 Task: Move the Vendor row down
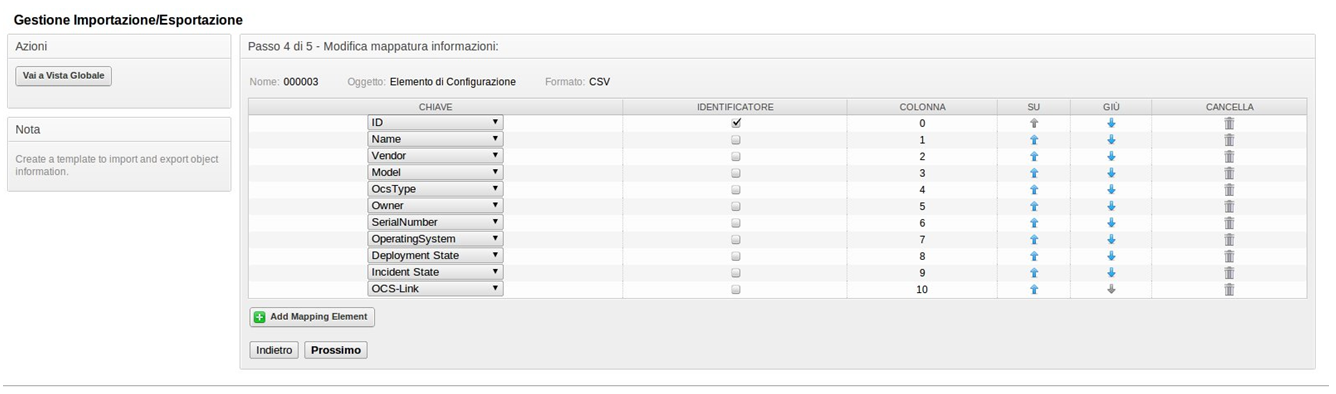coord(1111,156)
